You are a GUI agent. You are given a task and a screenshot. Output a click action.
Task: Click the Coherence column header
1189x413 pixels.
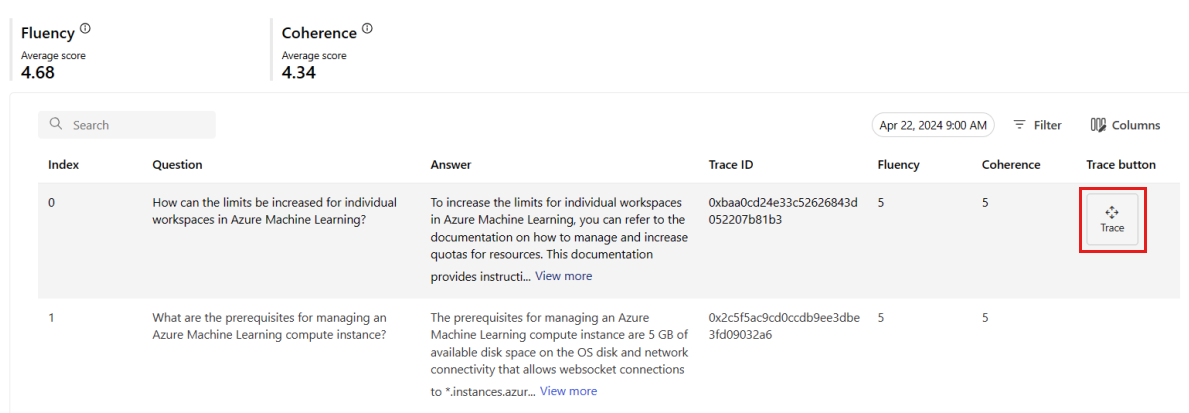point(1011,164)
